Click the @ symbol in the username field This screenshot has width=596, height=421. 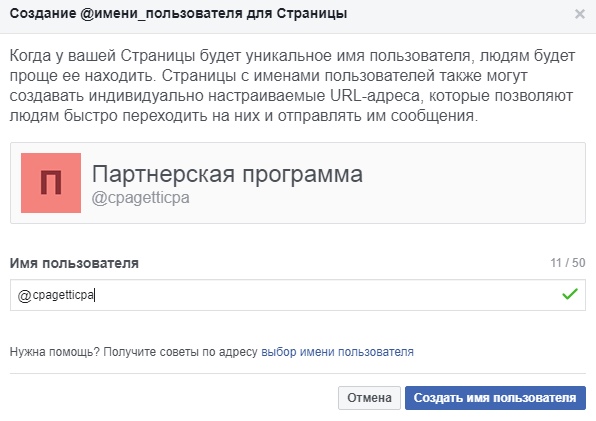point(24,295)
